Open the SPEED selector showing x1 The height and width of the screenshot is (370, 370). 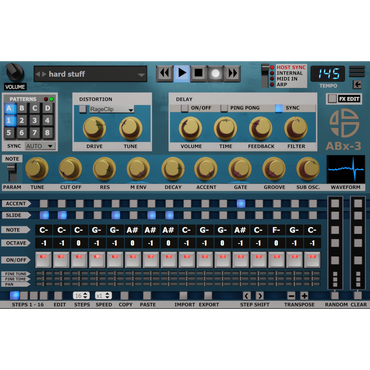103,295
